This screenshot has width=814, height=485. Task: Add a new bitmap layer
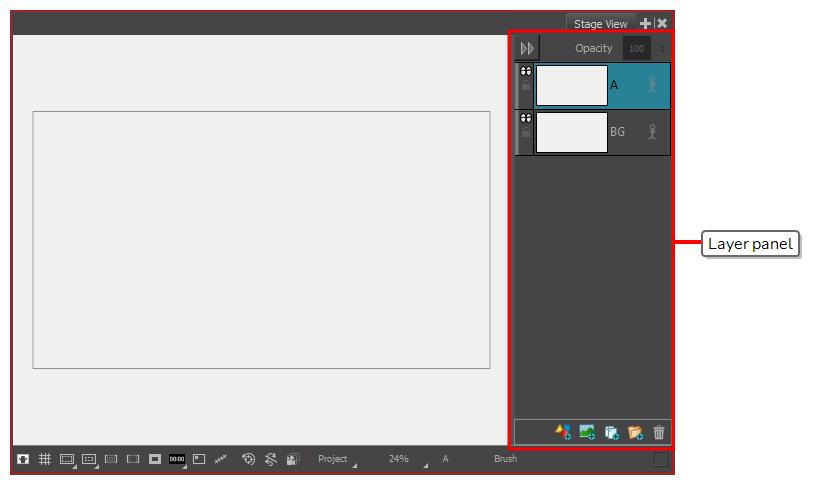(587, 432)
